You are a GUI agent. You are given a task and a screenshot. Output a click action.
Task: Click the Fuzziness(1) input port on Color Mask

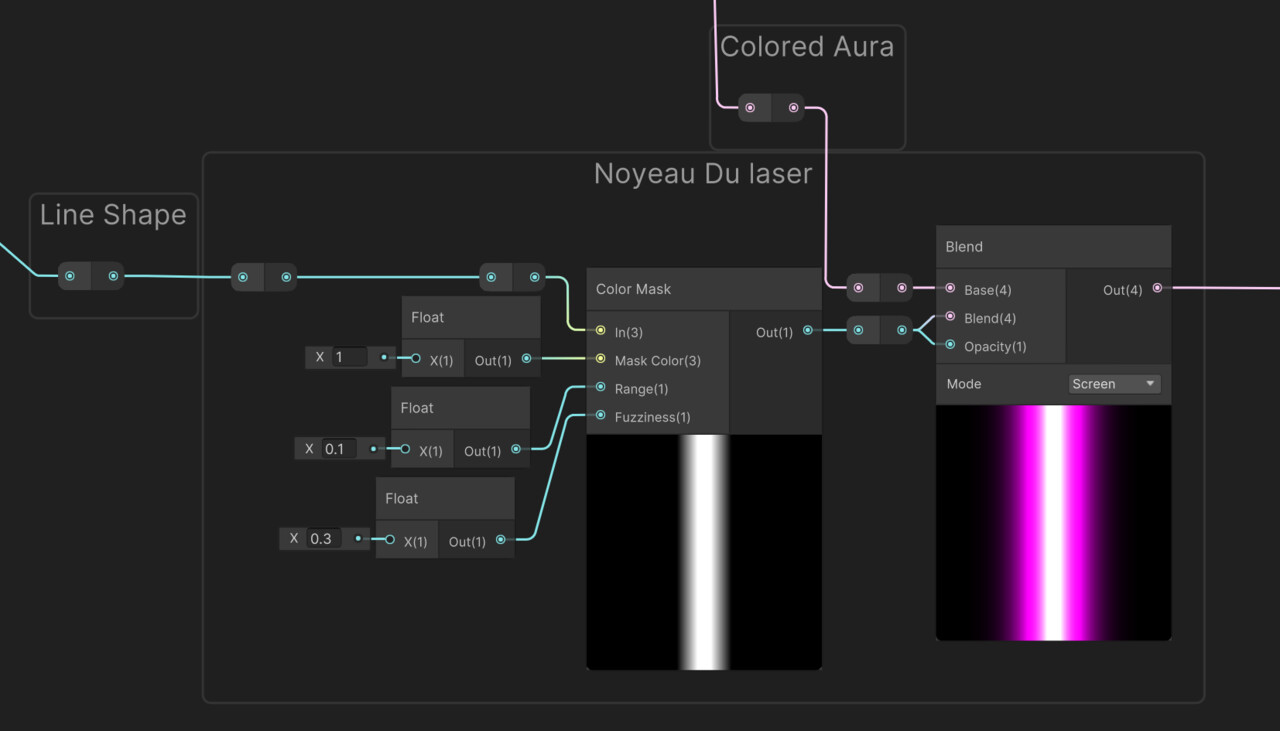click(601, 417)
